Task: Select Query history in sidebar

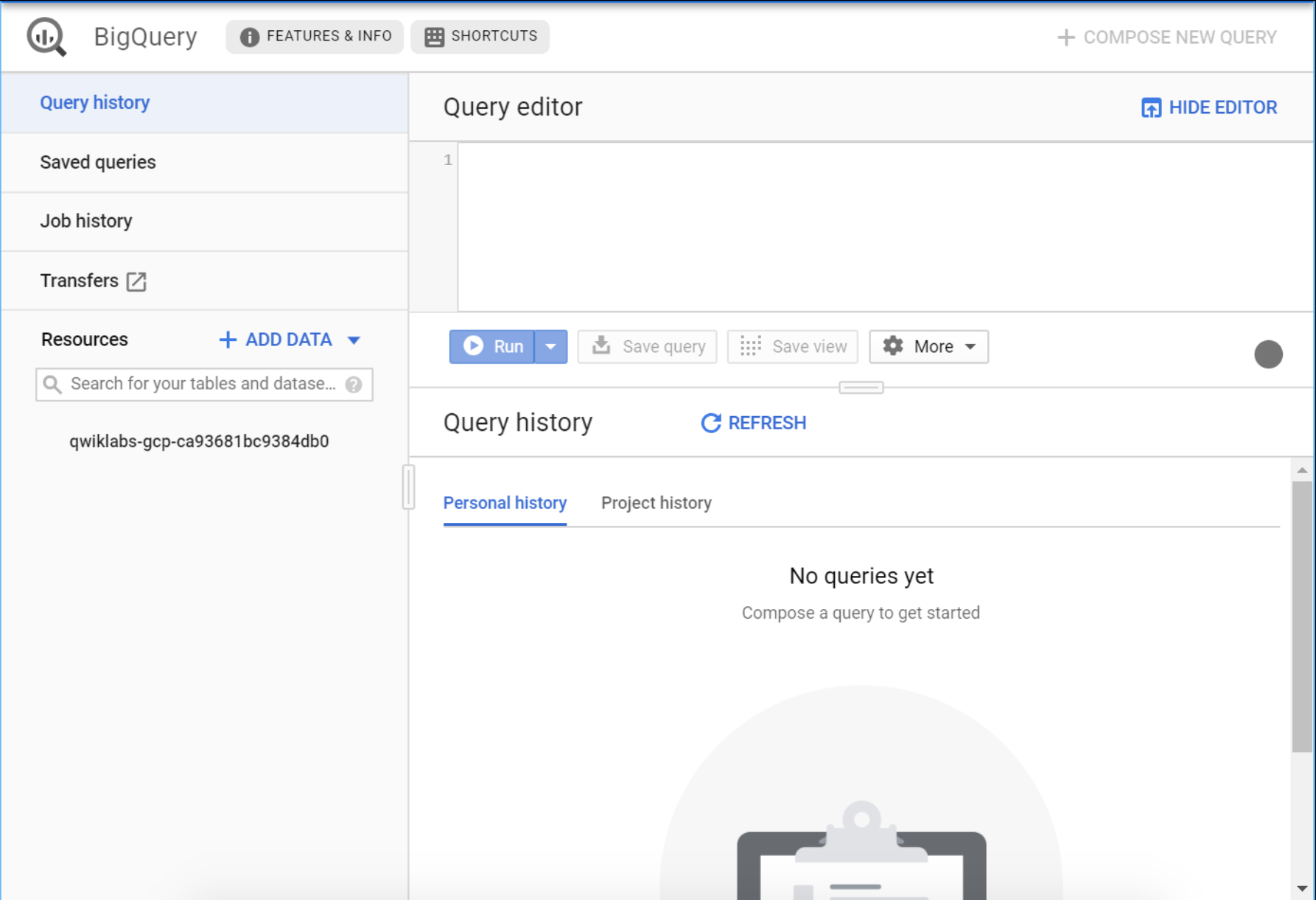Action: click(x=205, y=102)
